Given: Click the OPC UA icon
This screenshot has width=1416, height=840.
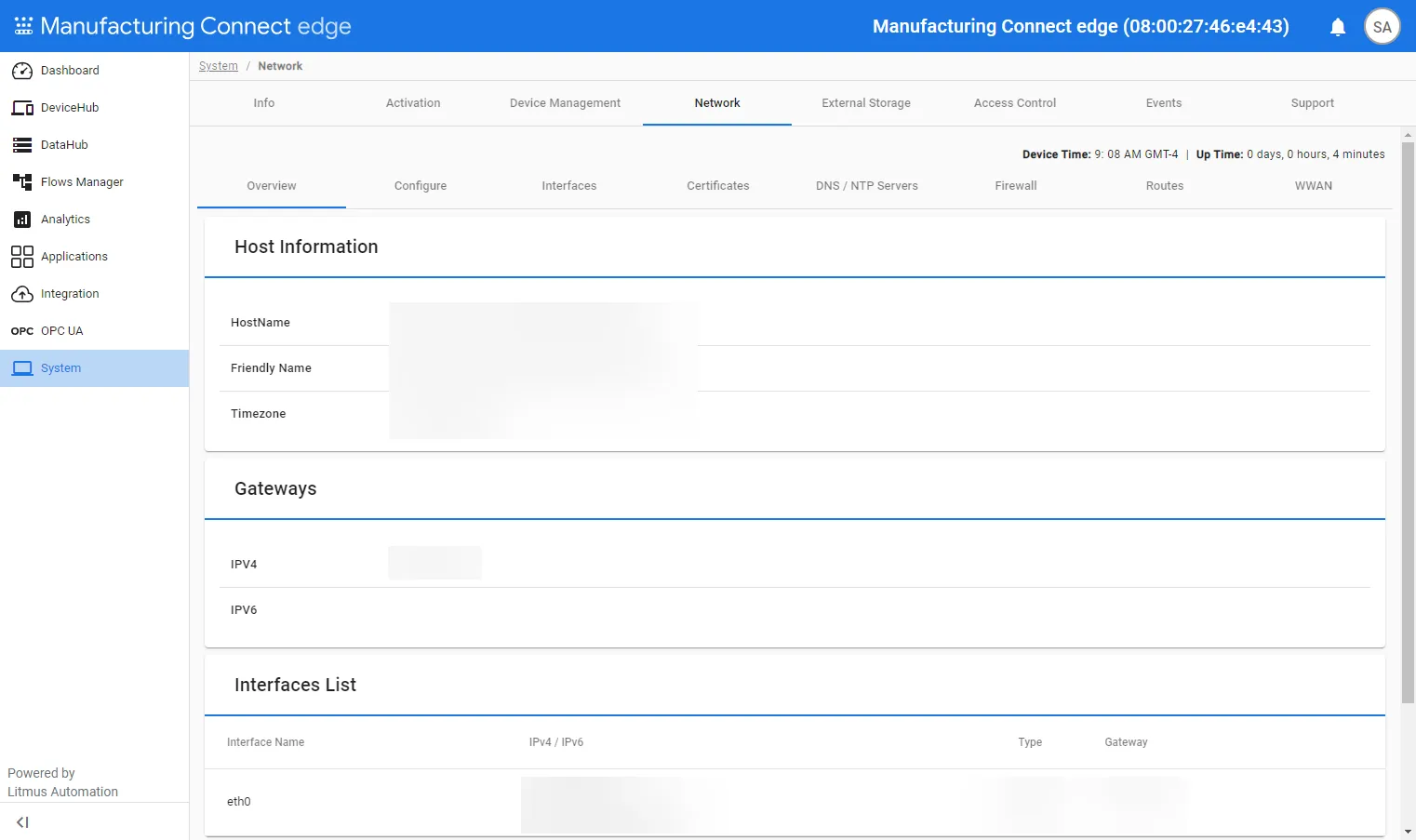Looking at the screenshot, I should click(22, 331).
